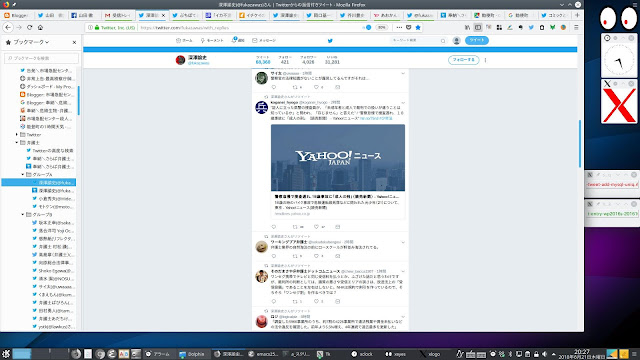Click the Twitter extension icon in the Firefox toolbar
This screenshot has height=360, width=640.
click(531, 27)
